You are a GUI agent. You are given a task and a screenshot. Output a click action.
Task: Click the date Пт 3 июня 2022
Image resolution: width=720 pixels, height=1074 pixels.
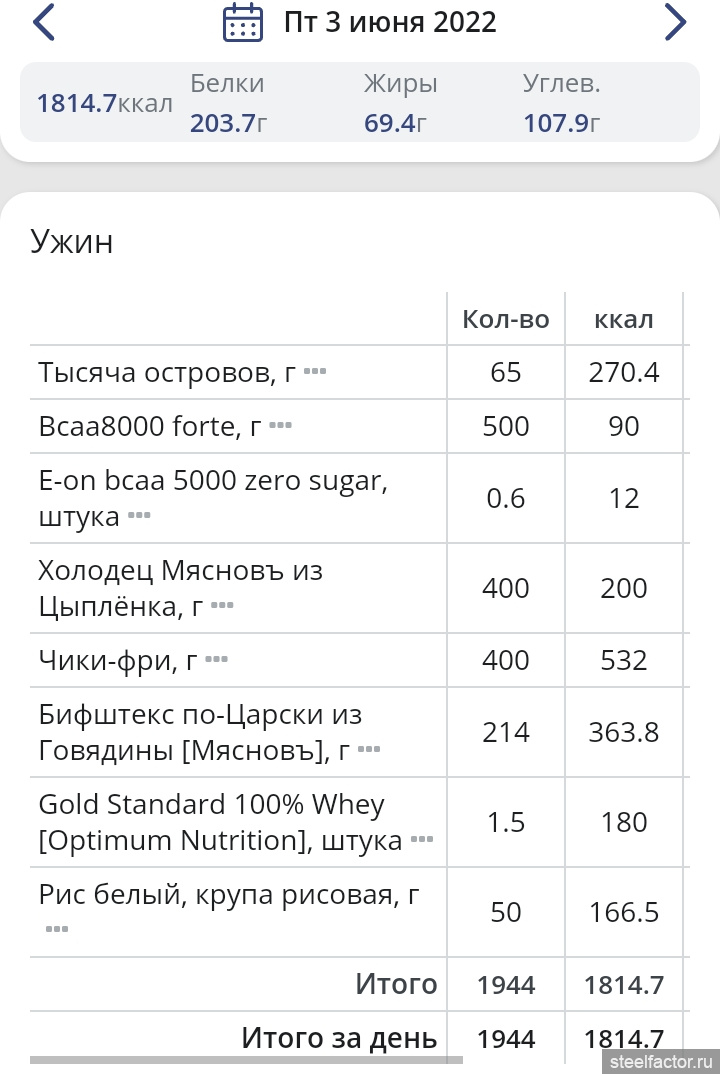pos(390,23)
